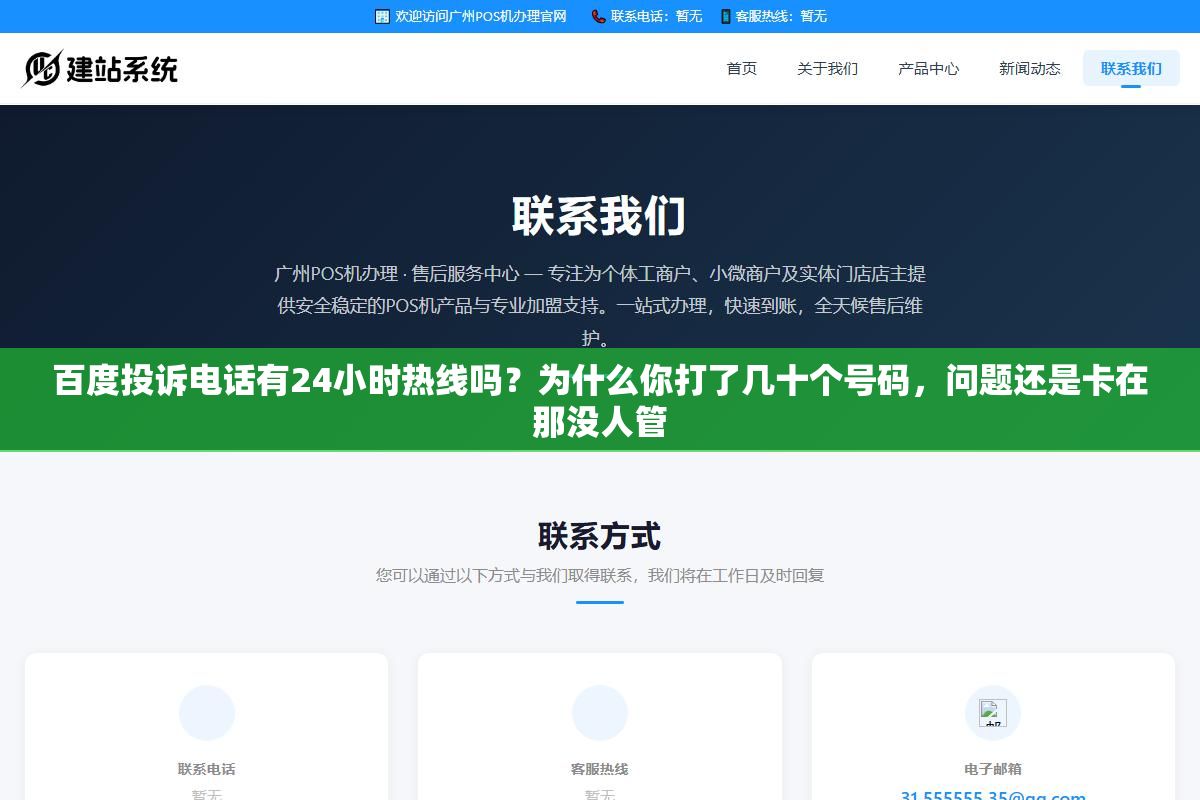Image resolution: width=1200 pixels, height=800 pixels.
Task: Select the 联系我们 nav tab
Action: [x=1131, y=69]
